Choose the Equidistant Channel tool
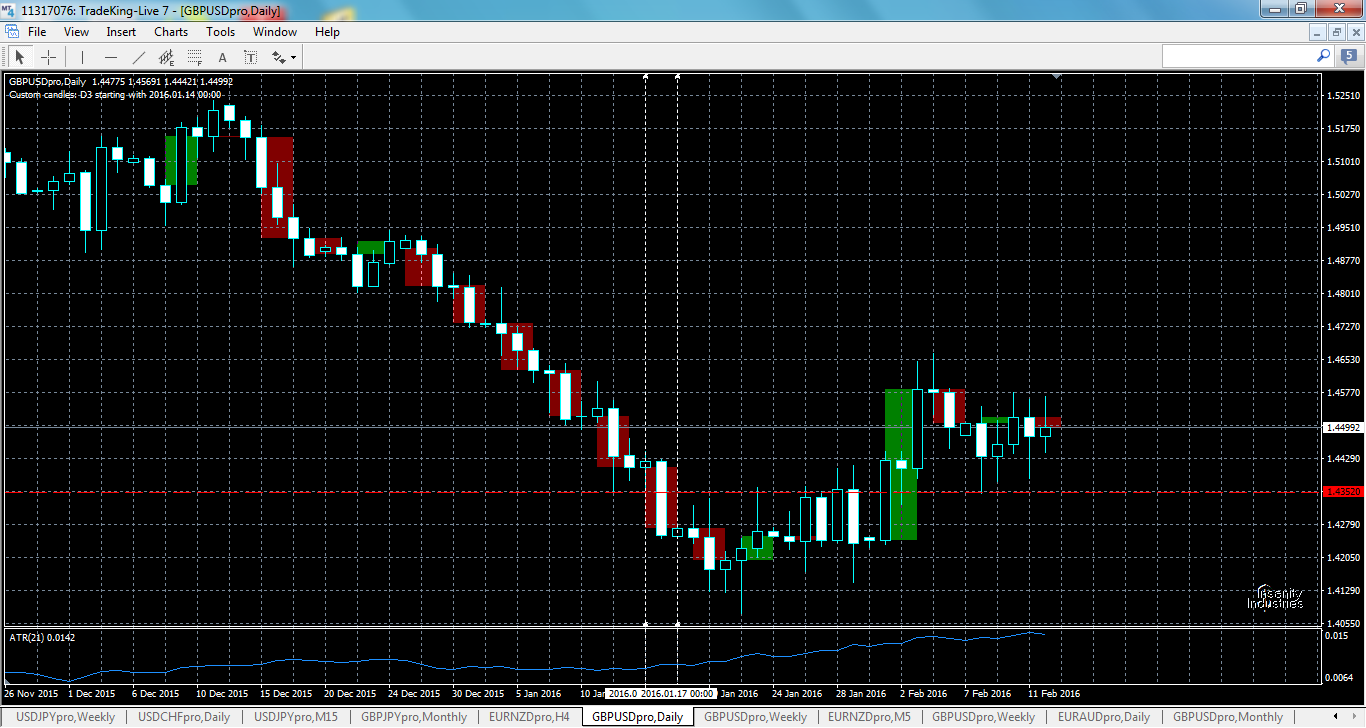The width and height of the screenshot is (1366, 728). tap(167, 57)
